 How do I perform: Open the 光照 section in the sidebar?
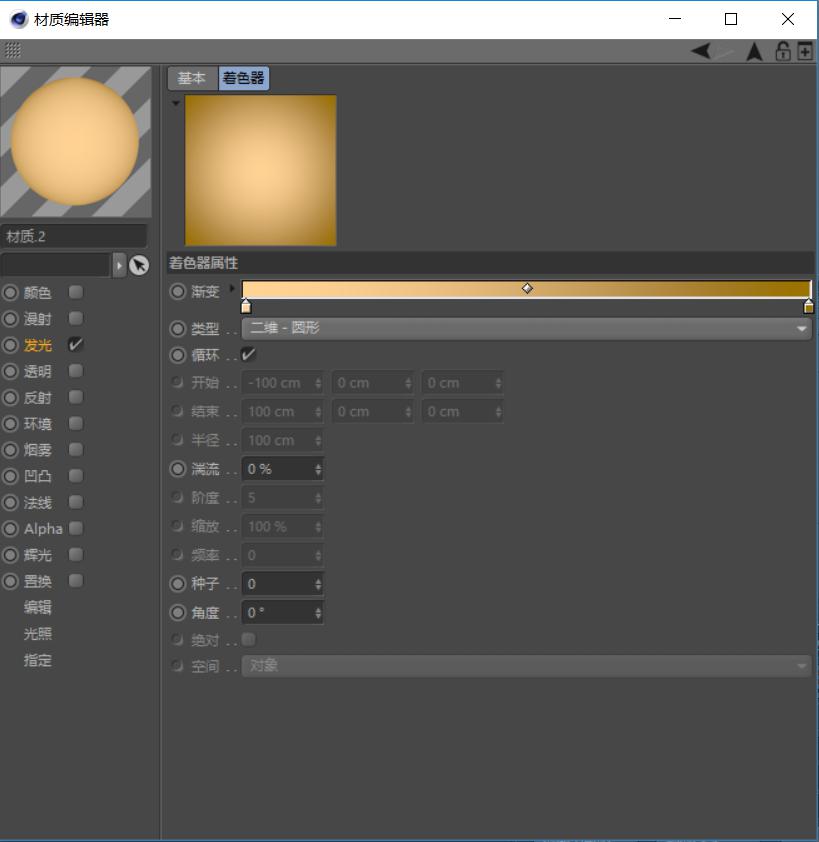(38, 634)
